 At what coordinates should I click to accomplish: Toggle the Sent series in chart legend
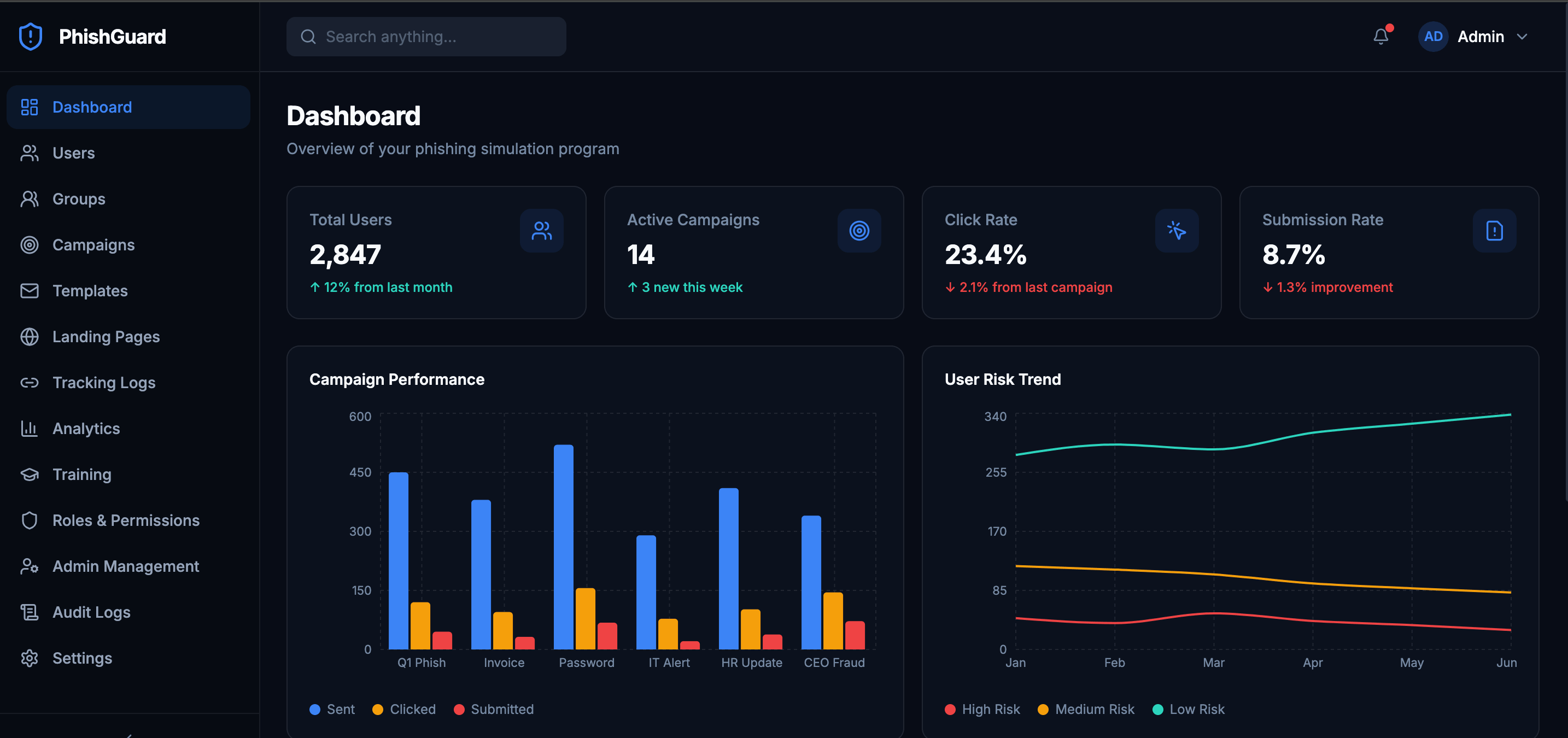pos(332,710)
